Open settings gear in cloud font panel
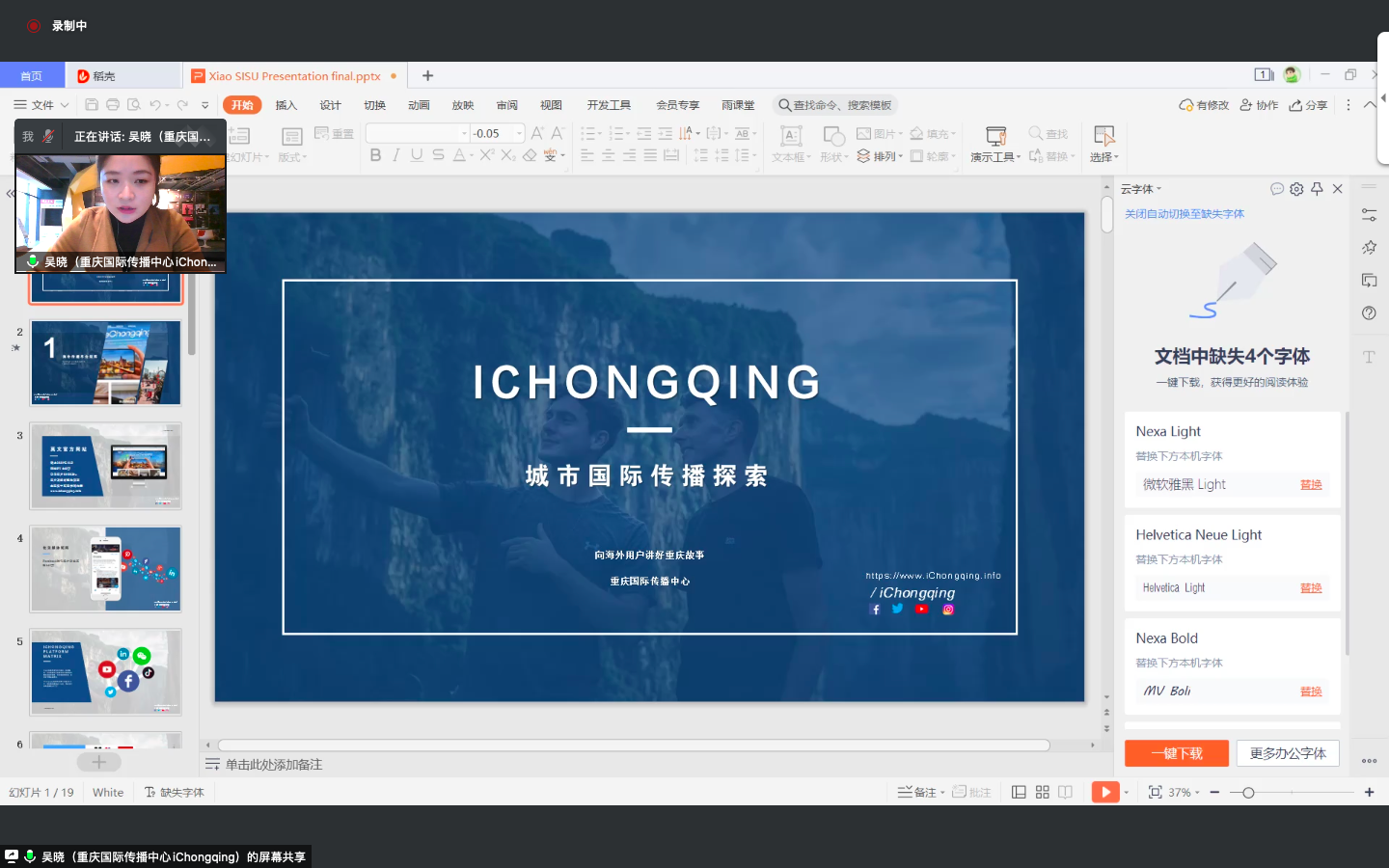This screenshot has height=868, width=1389. pyautogui.click(x=1296, y=189)
